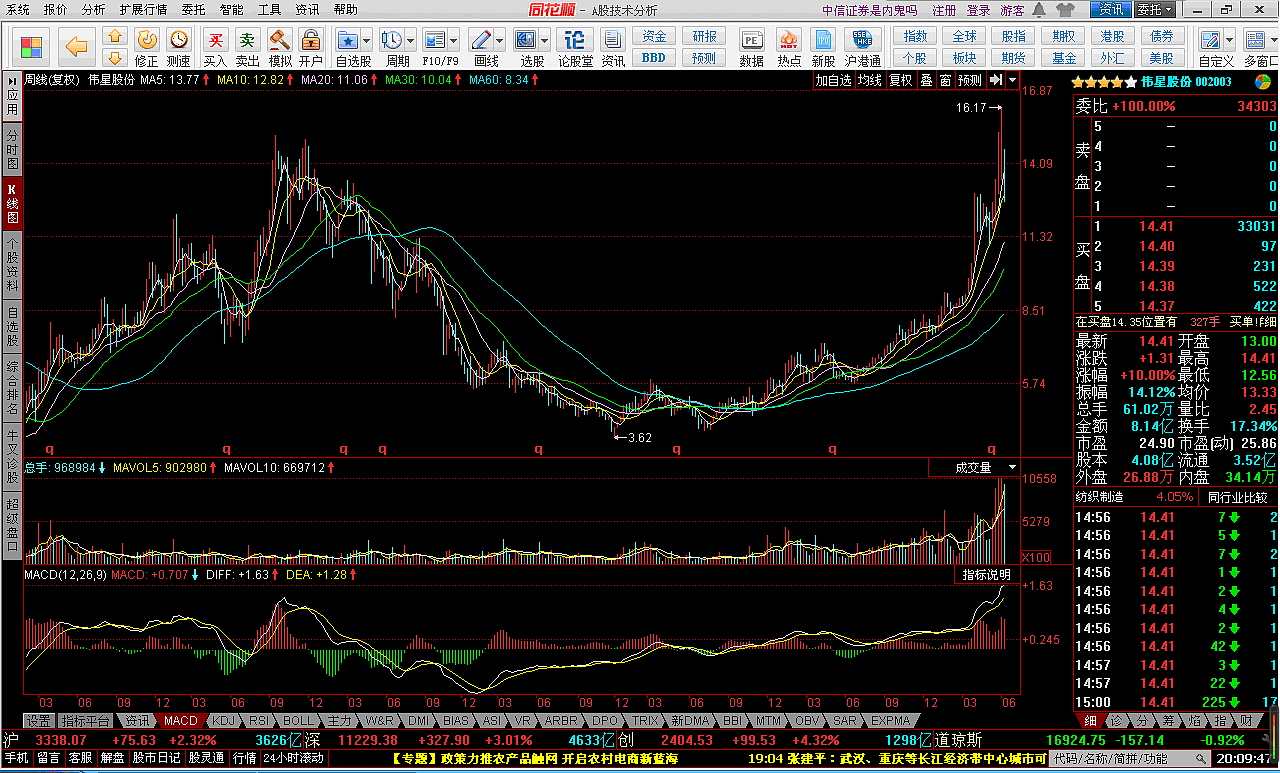Click the 开户 open account lock icon
Viewport: 1280px width, 773px height.
pyautogui.click(x=311, y=40)
